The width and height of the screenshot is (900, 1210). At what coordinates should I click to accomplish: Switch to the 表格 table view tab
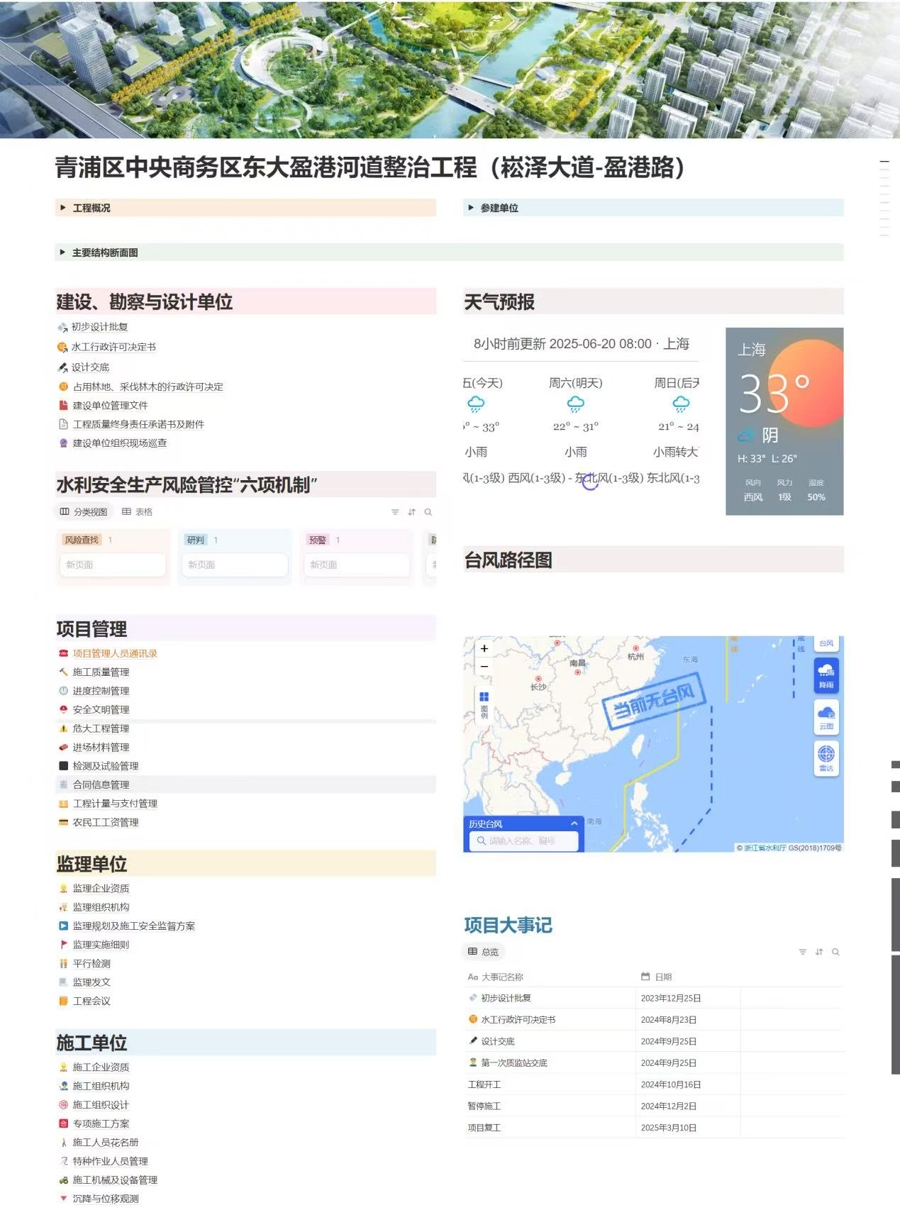pyautogui.click(x=138, y=512)
